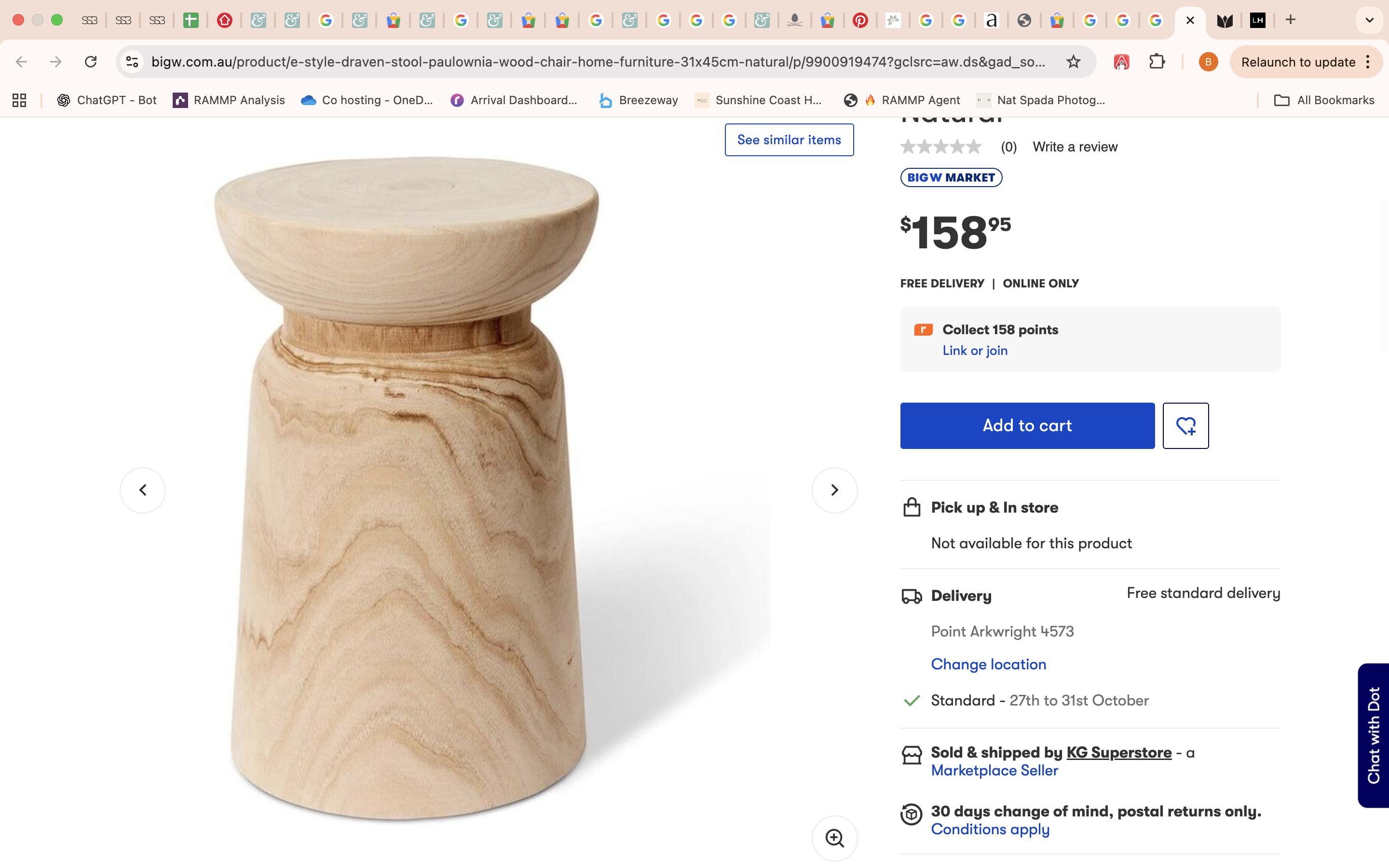Show next product image with right arrow

coord(834,490)
